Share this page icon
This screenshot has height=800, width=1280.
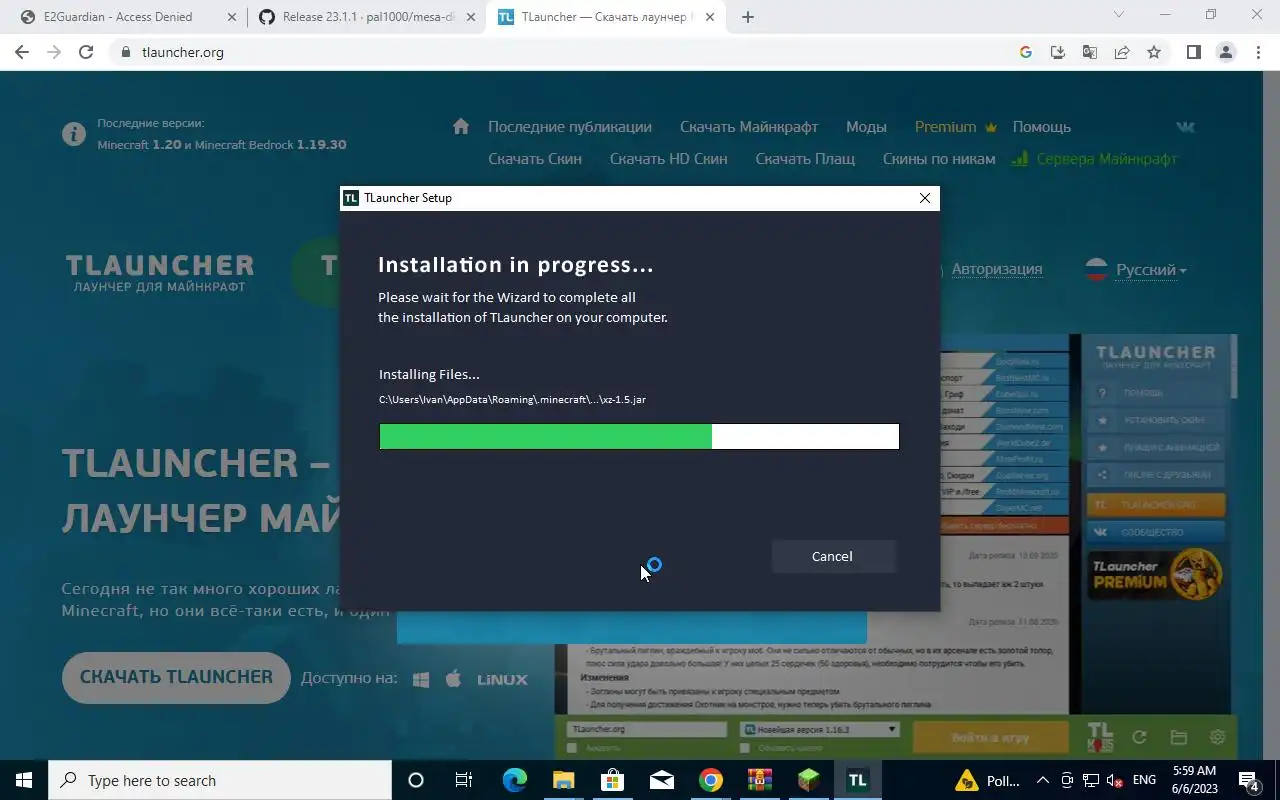[x=1122, y=52]
